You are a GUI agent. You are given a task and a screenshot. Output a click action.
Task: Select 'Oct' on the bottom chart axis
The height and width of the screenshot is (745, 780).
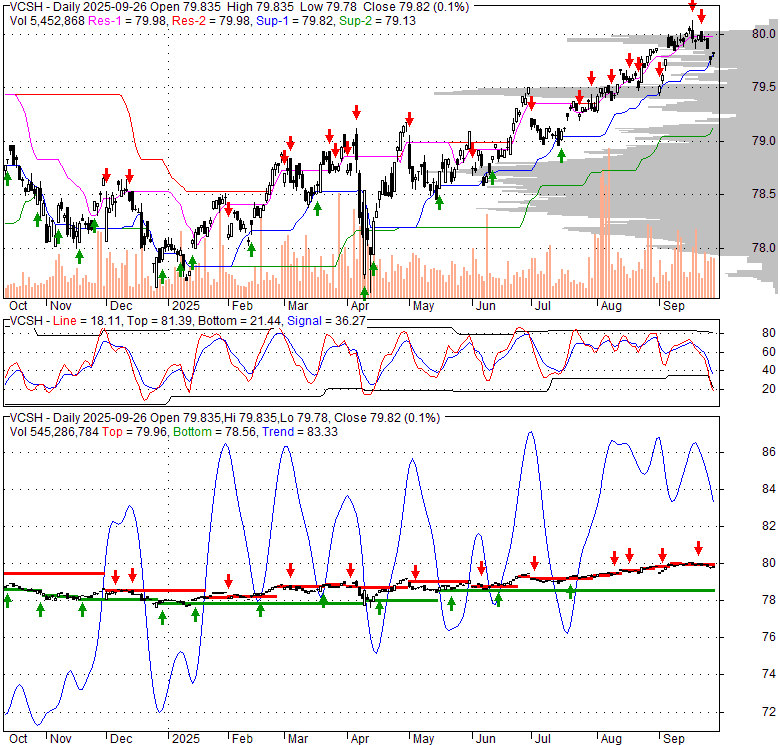click(18, 739)
